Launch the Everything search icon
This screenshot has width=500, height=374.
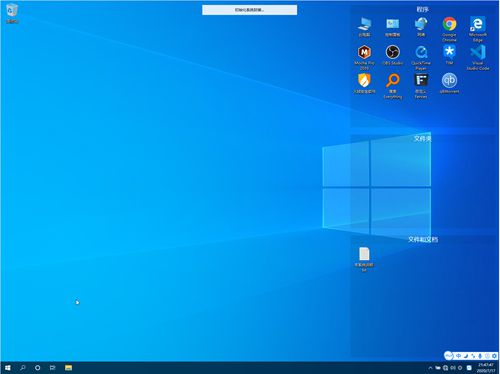(393, 86)
